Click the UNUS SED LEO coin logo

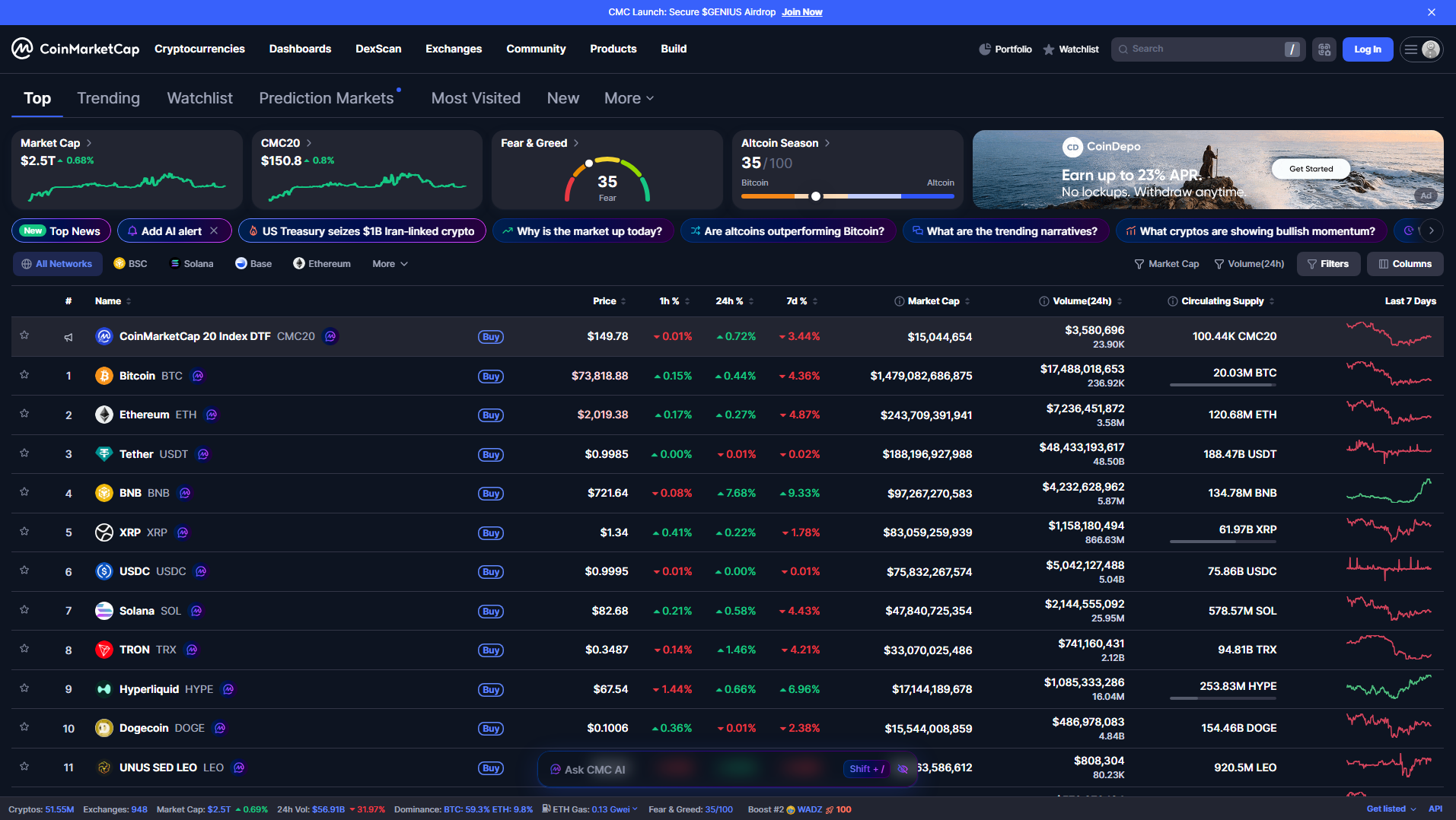coord(104,768)
